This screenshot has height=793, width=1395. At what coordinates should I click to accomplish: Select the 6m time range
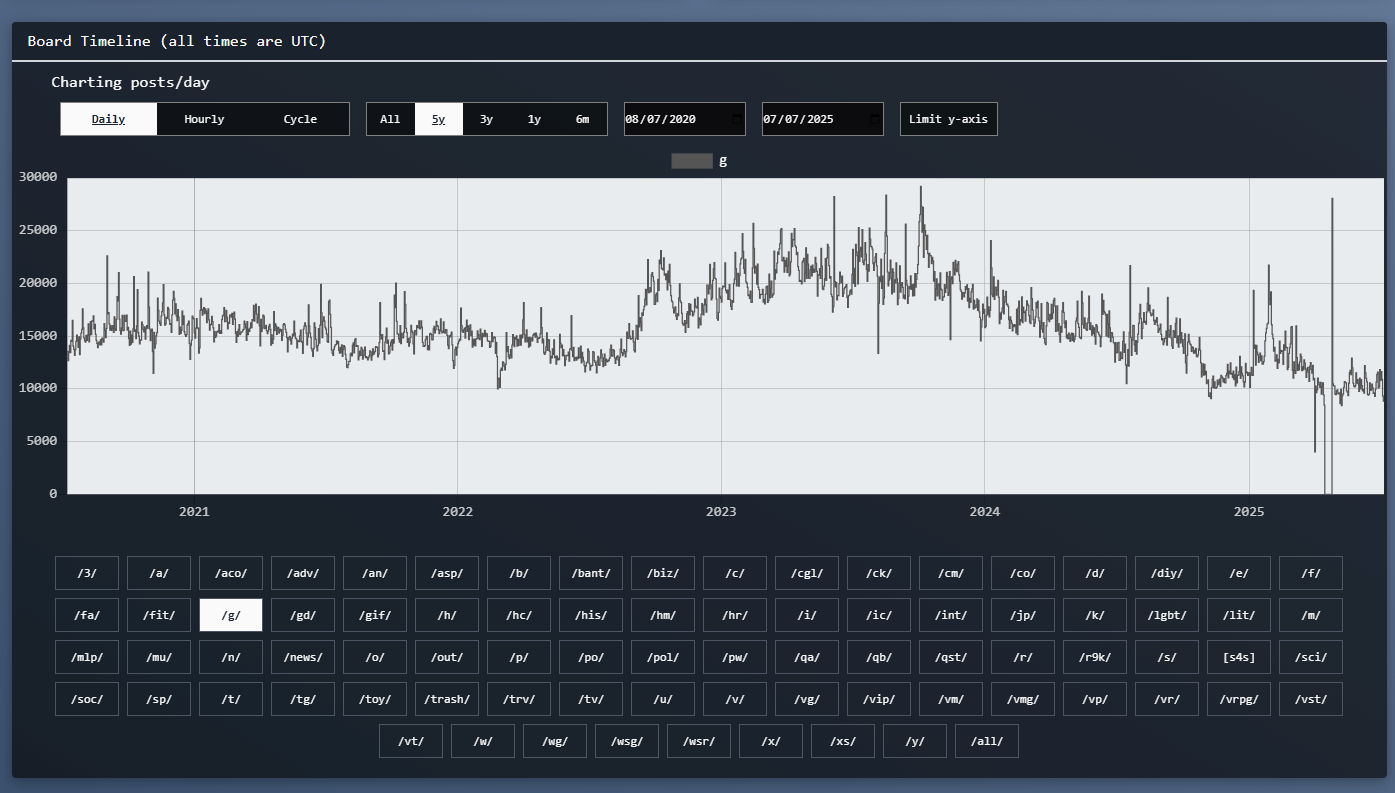point(582,119)
